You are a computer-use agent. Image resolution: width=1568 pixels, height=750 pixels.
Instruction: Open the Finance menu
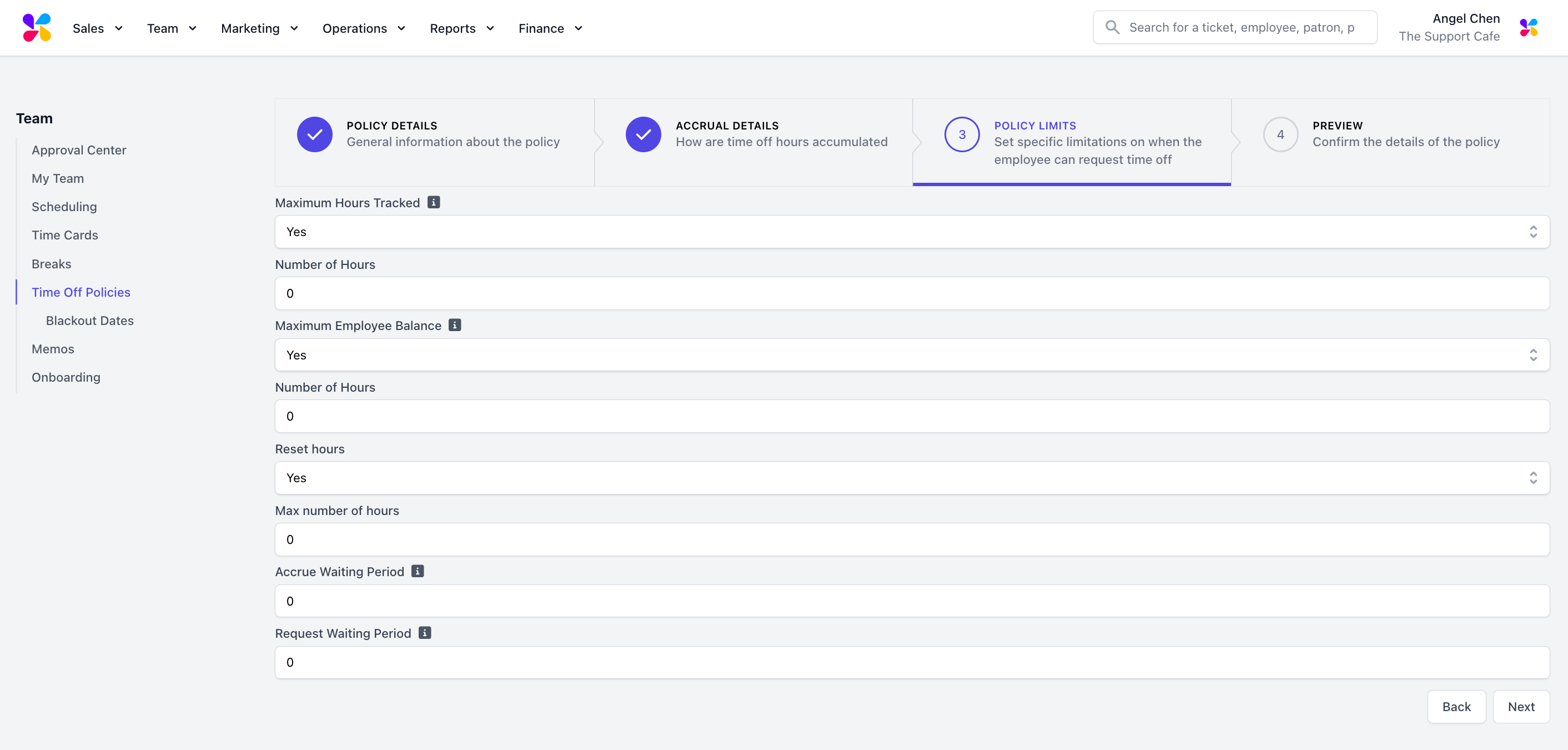pos(551,28)
